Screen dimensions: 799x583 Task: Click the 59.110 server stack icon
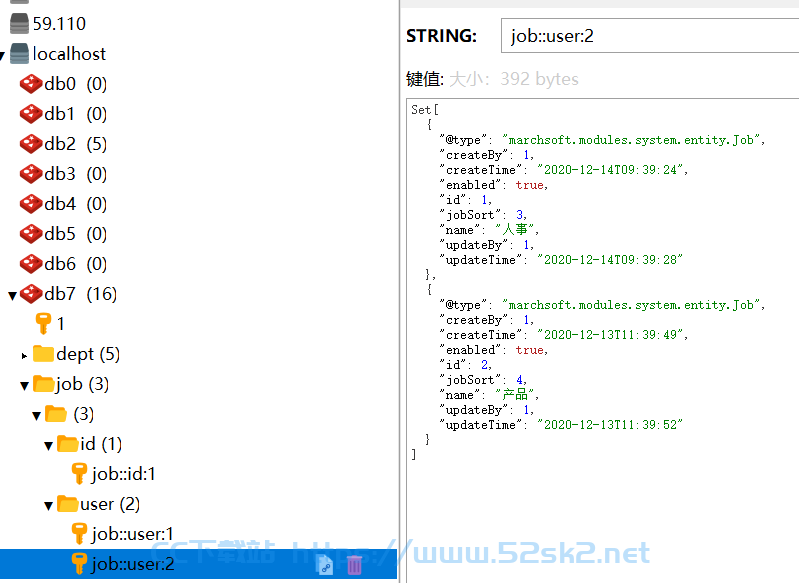coord(19,23)
